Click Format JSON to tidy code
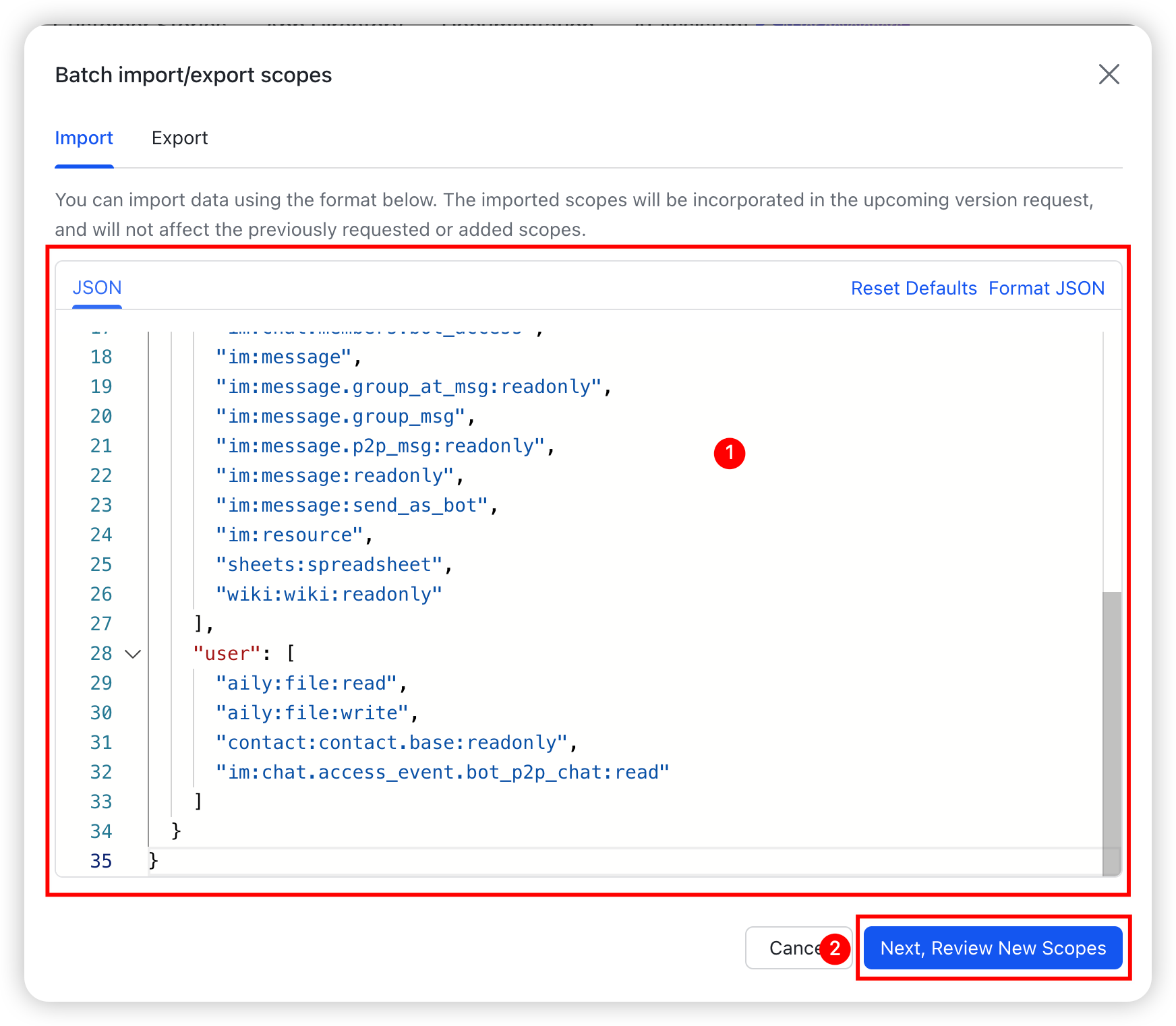The image size is (1176, 1026). (x=1046, y=289)
